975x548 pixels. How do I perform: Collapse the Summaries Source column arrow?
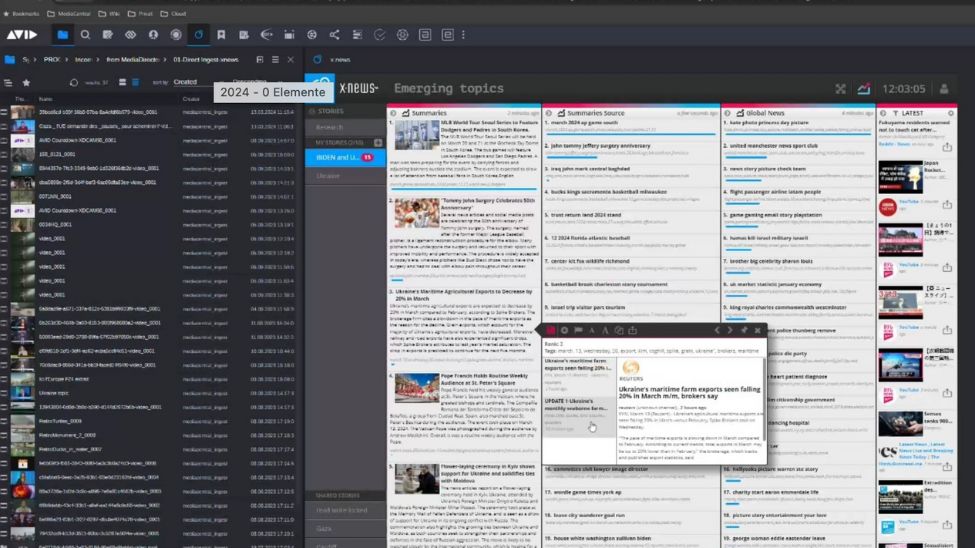(x=548, y=113)
